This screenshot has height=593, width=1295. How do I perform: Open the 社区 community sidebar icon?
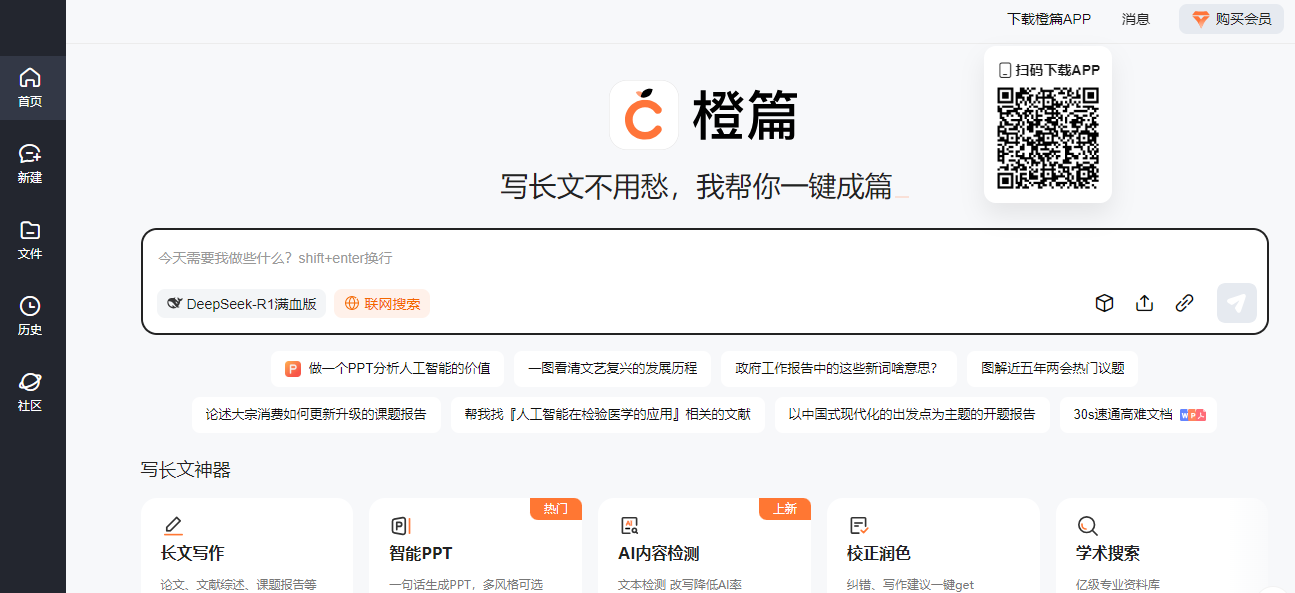30,392
